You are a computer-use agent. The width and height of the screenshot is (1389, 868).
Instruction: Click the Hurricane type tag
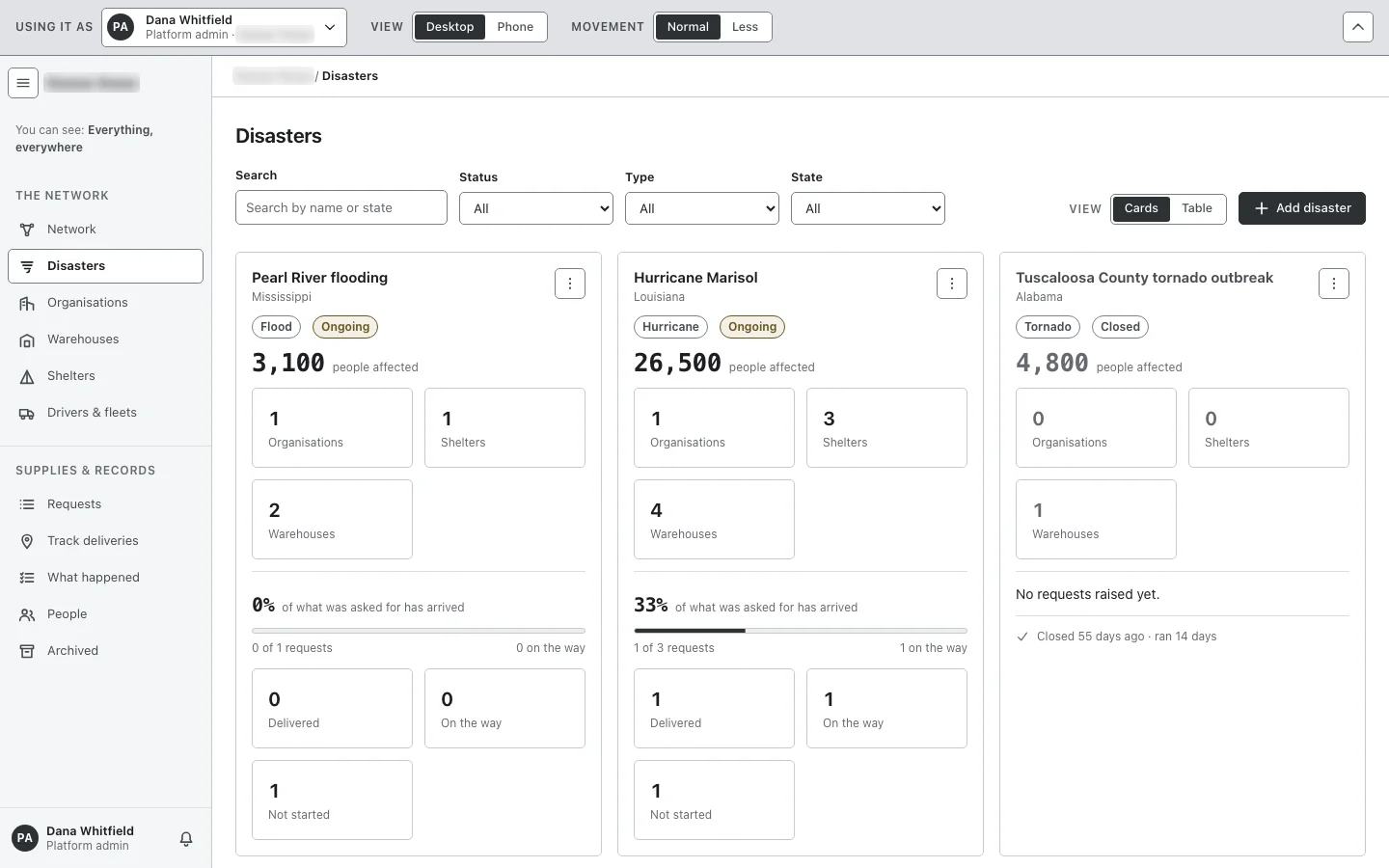(x=670, y=327)
